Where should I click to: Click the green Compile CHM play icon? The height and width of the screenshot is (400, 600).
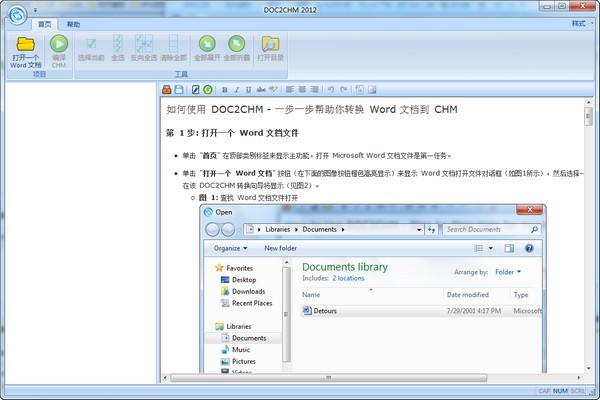coord(59,52)
